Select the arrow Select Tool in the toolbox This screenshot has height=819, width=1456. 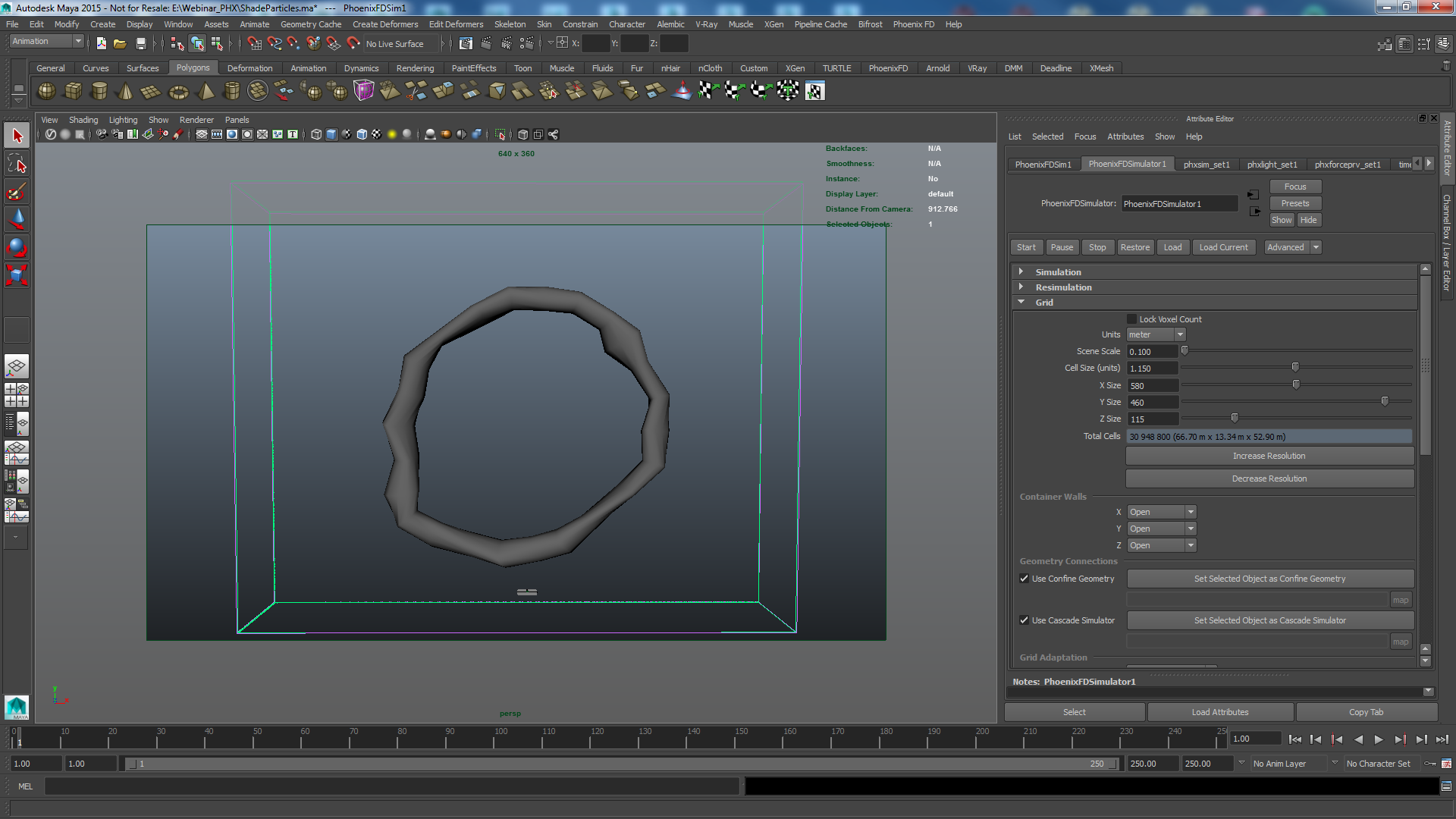click(17, 136)
